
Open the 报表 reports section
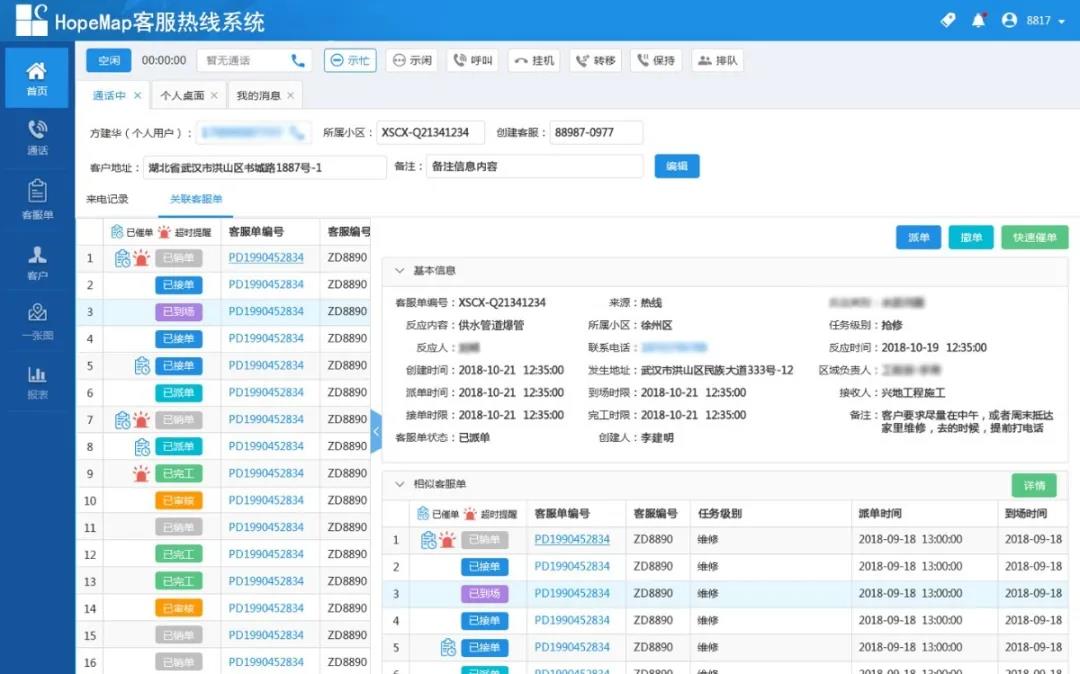click(37, 382)
